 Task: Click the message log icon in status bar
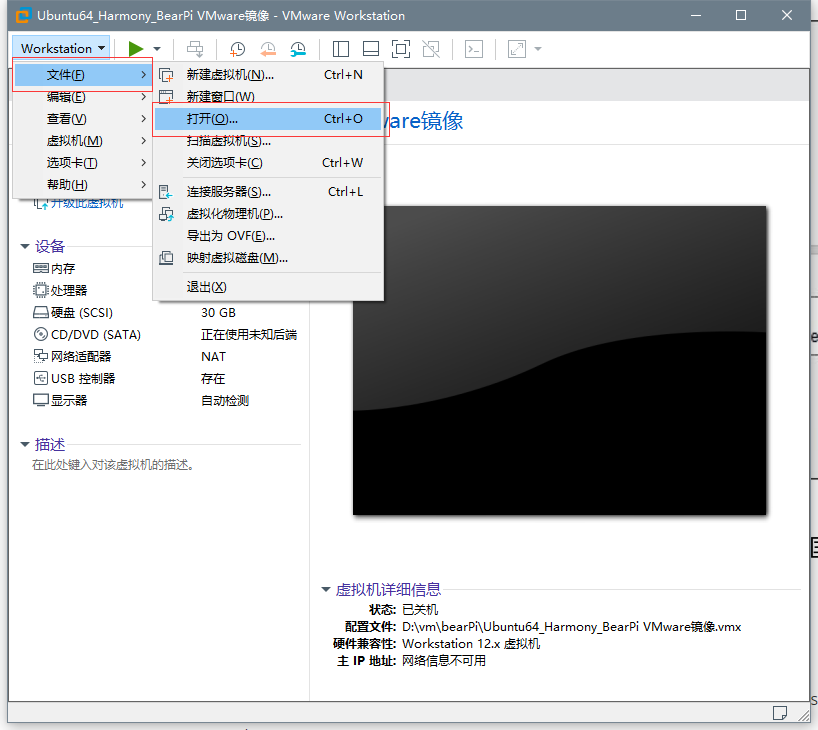(x=779, y=713)
